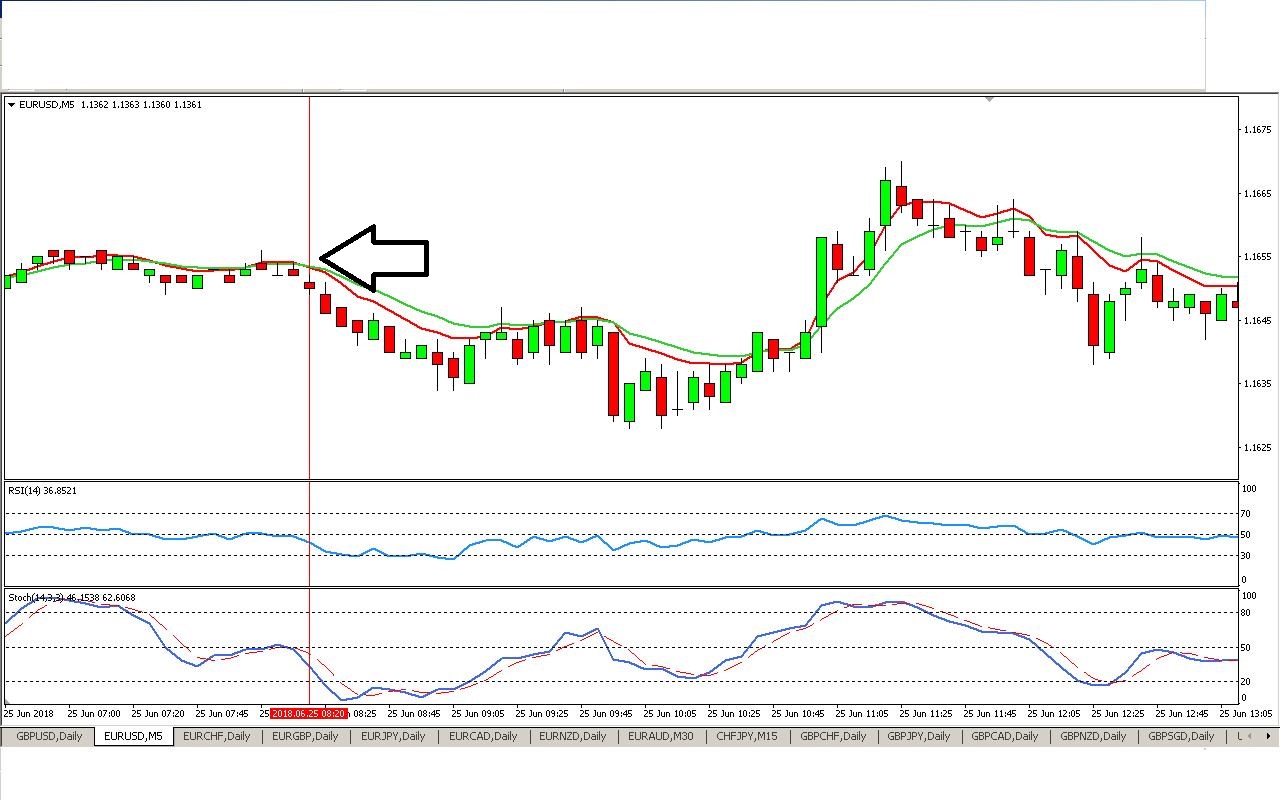The height and width of the screenshot is (800, 1280).
Task: Click the red-highlighted 2018.06.25 date label
Action: (x=309, y=714)
